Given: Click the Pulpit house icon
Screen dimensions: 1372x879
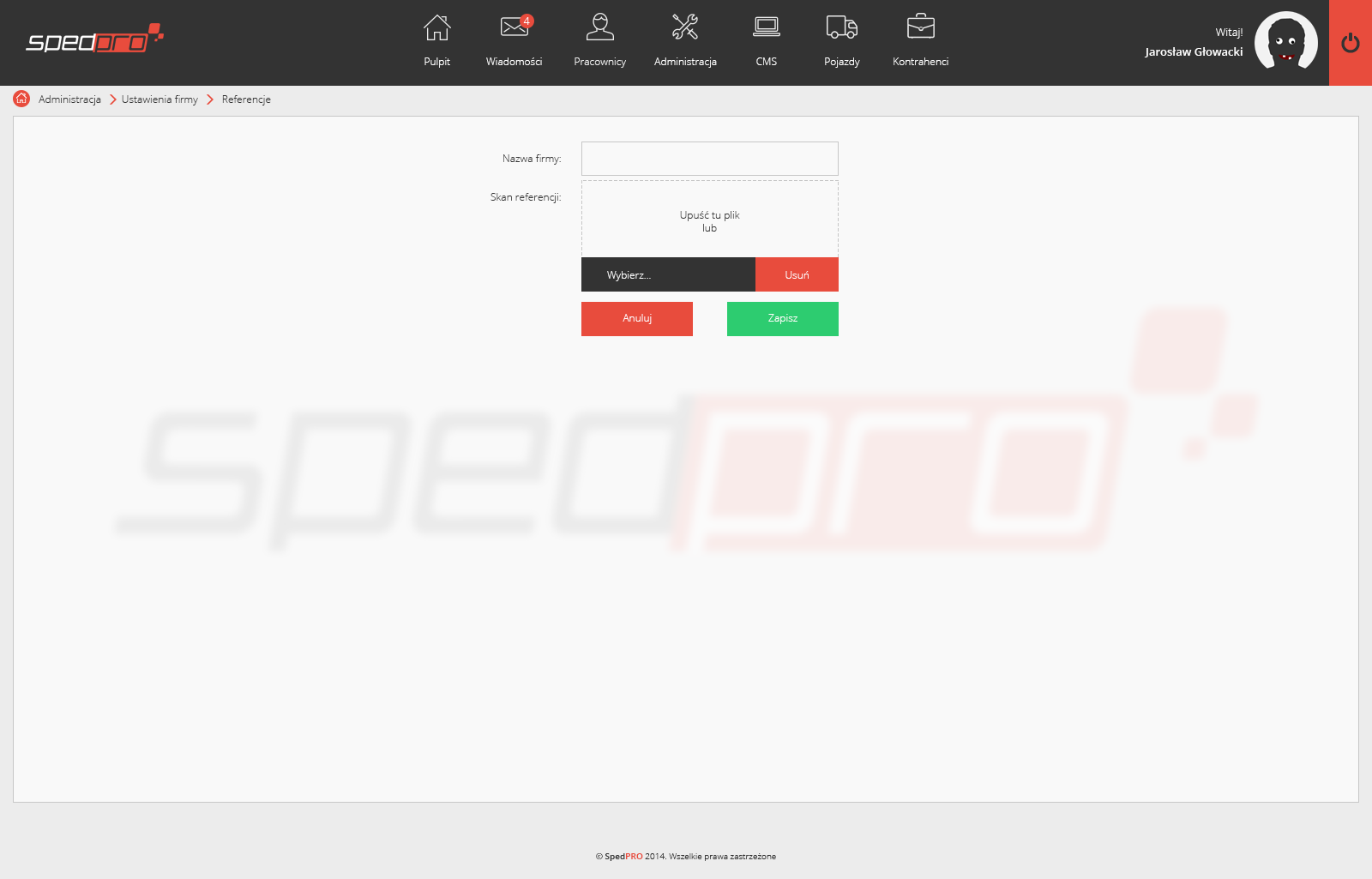Looking at the screenshot, I should (x=436, y=28).
